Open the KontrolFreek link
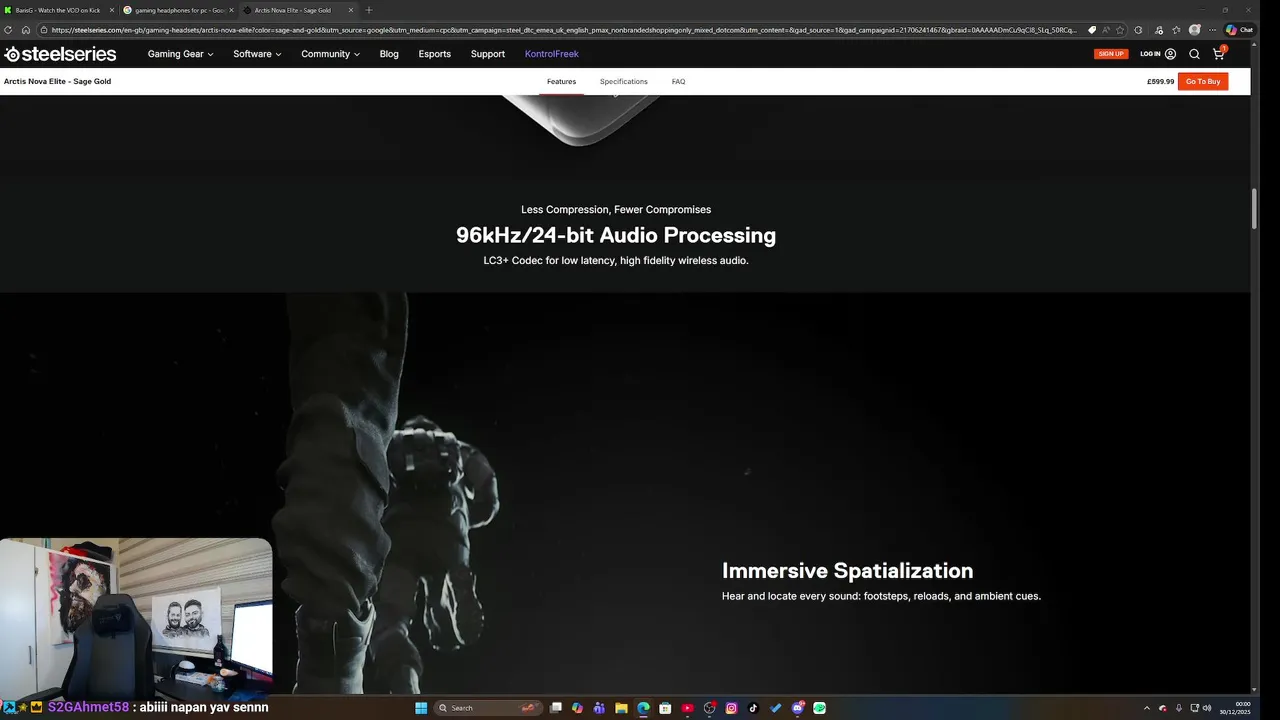Image resolution: width=1280 pixels, height=720 pixels. click(x=552, y=54)
